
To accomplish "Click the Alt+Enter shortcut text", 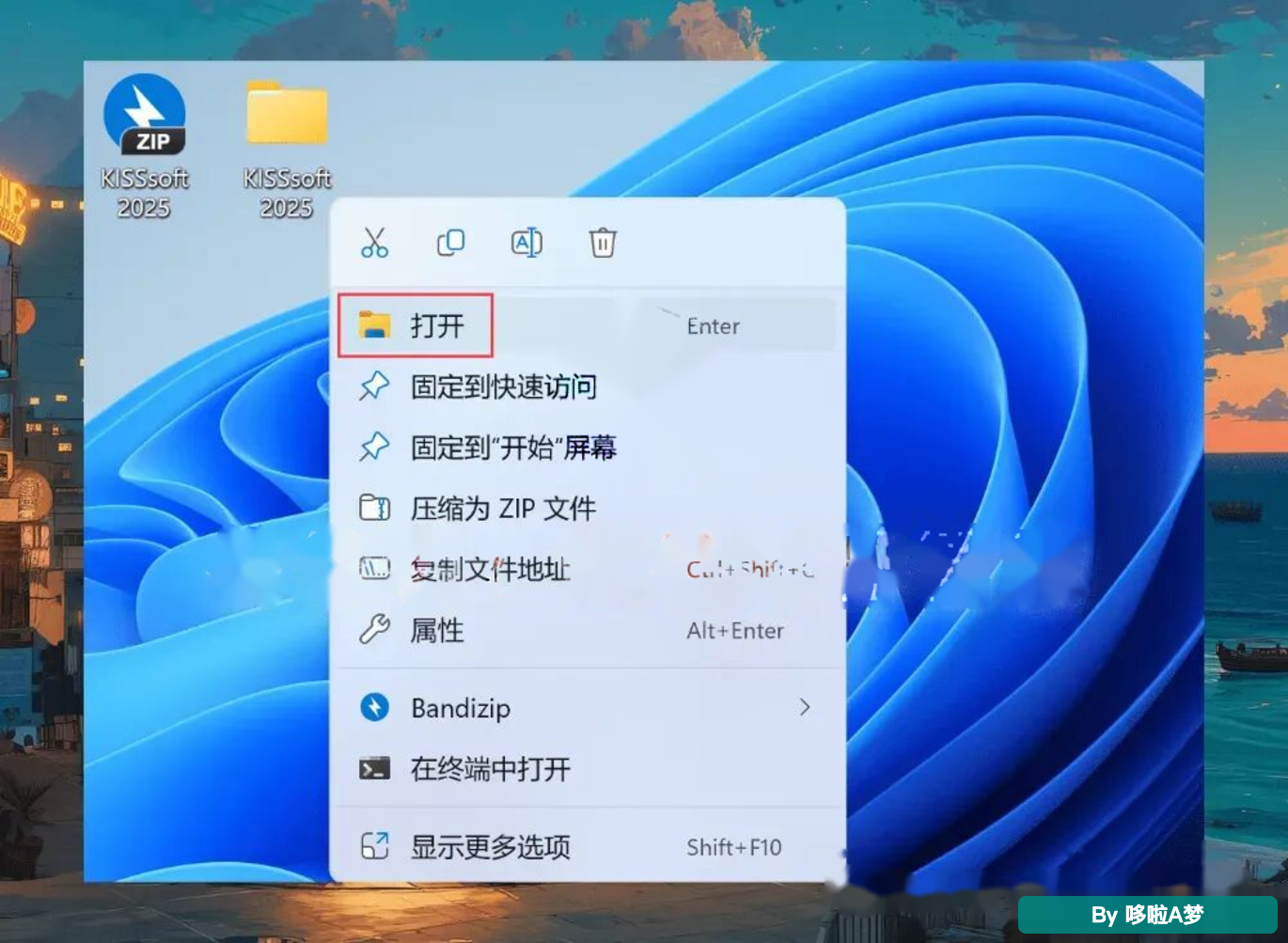I will [735, 631].
